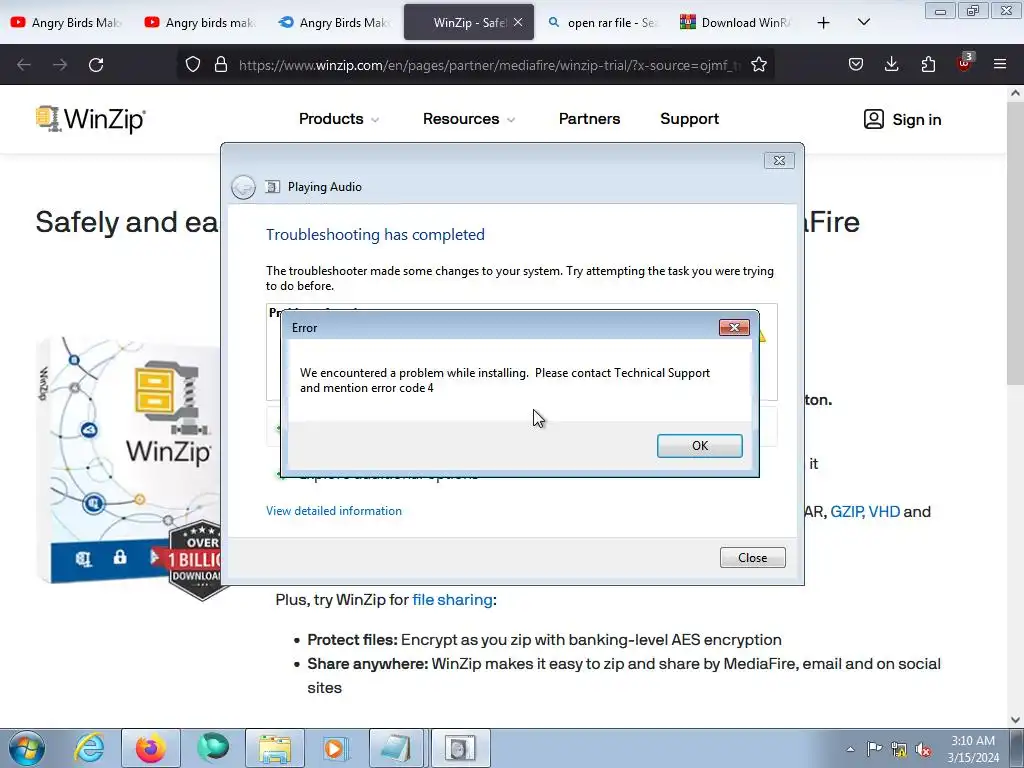Click the WinZip product box image
This screenshot has width=1024, height=768.
131,460
